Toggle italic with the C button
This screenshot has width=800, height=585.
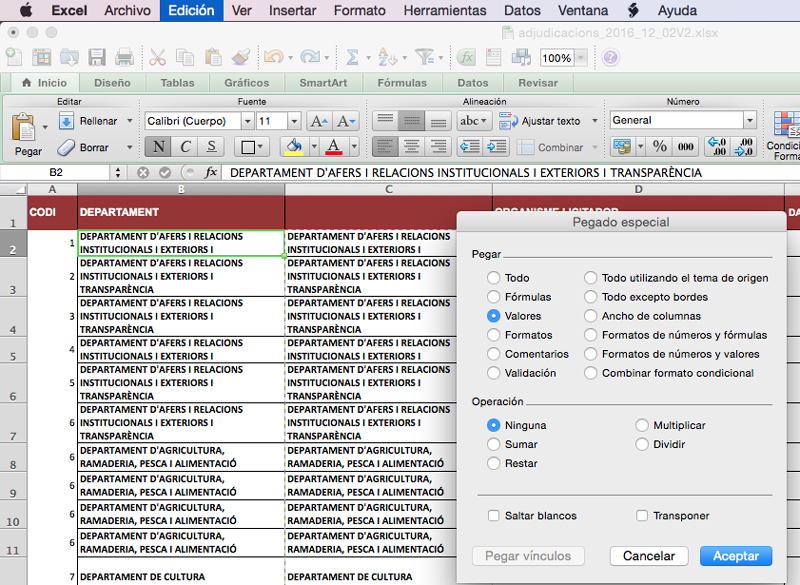[x=185, y=147]
